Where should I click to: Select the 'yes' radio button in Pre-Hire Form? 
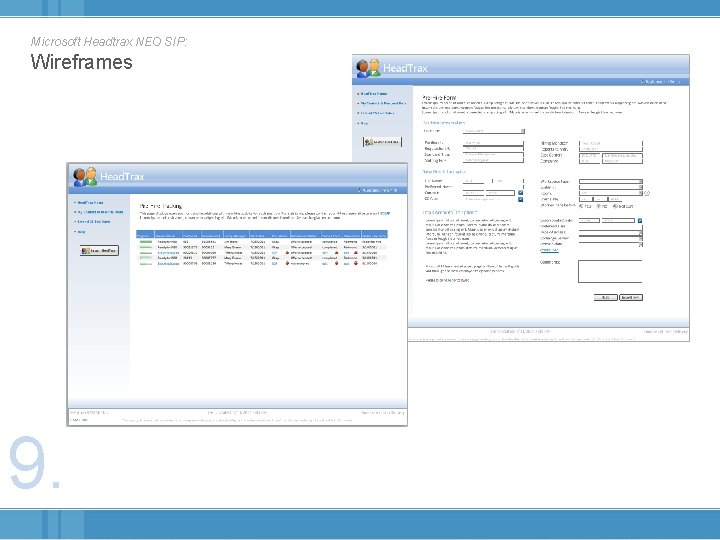coord(581,206)
